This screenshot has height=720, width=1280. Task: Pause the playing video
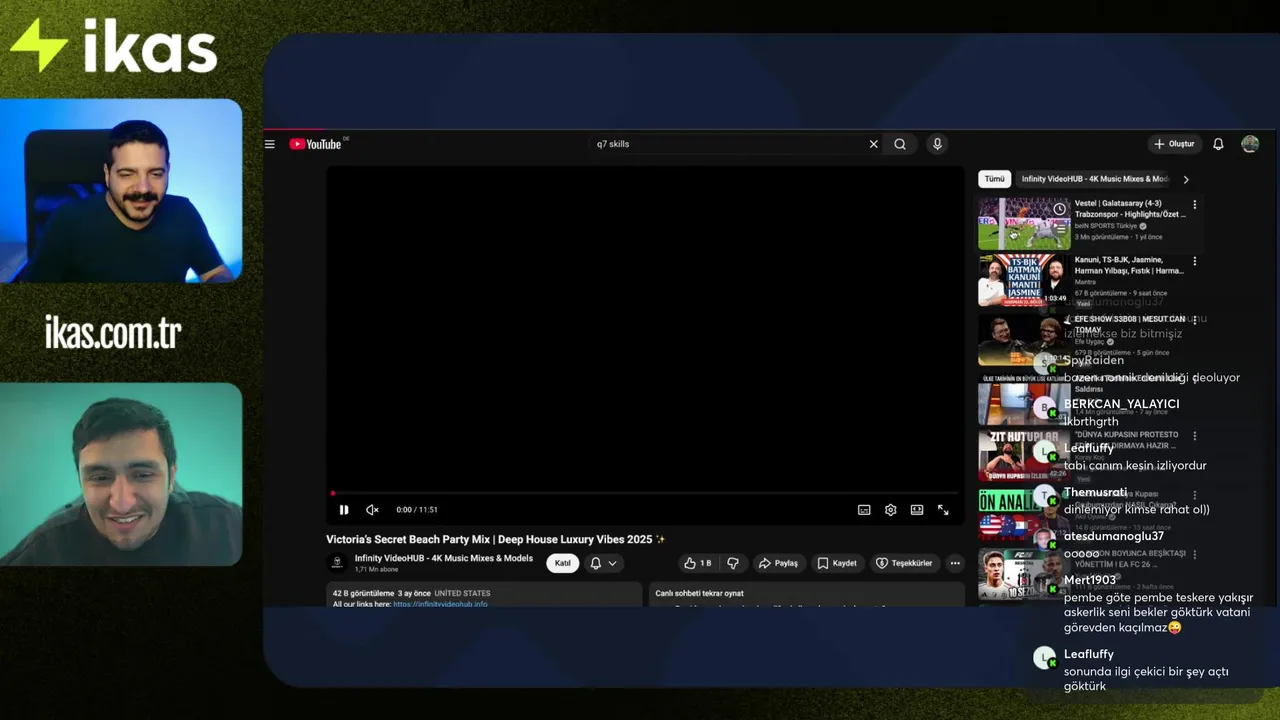pyautogui.click(x=344, y=510)
